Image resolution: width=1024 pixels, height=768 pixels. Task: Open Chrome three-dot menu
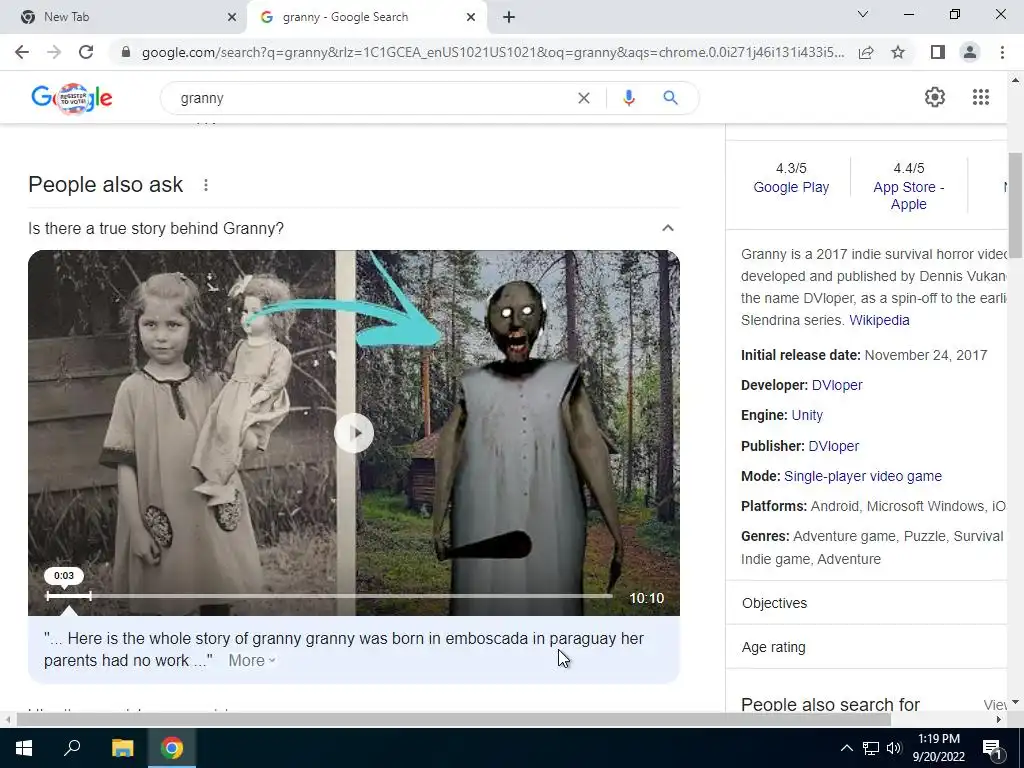coord(1002,52)
